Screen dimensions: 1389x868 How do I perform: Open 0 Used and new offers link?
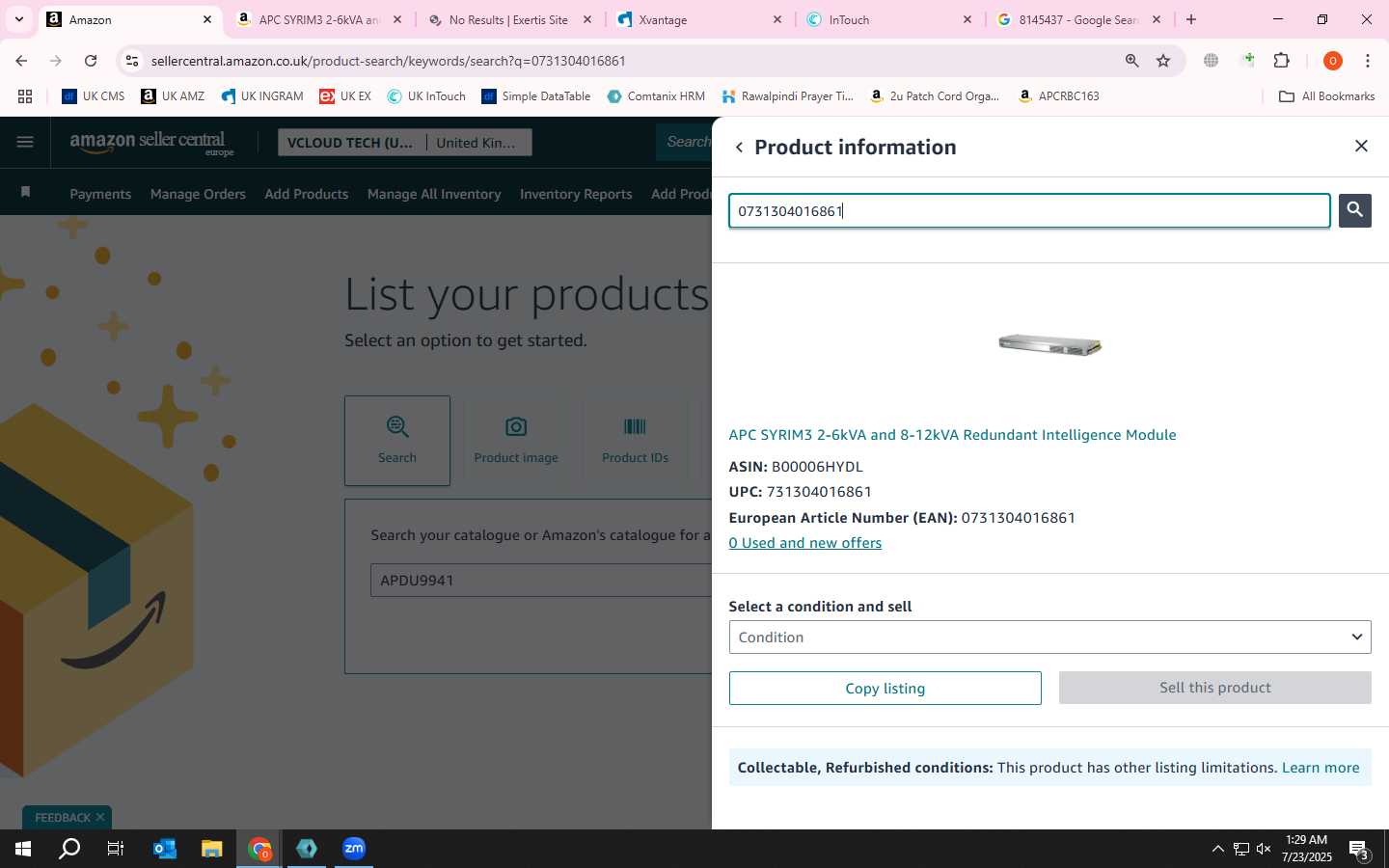click(804, 543)
